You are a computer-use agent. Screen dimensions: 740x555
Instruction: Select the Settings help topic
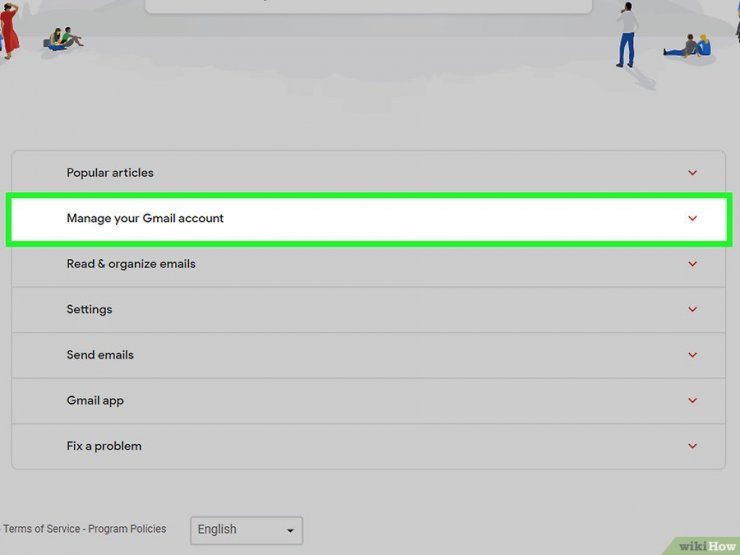pos(89,310)
